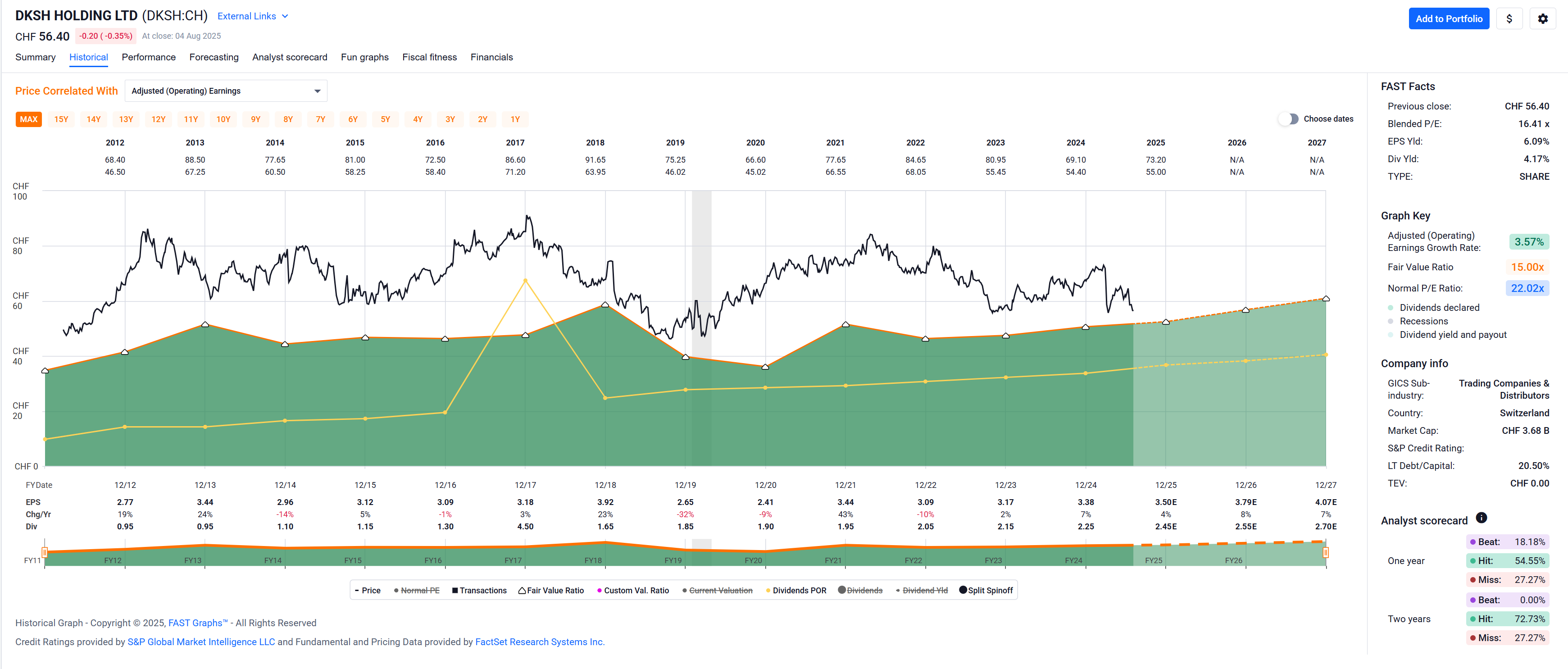Go to the Forecasting tab
This screenshot has height=669, width=1568.
(x=214, y=57)
